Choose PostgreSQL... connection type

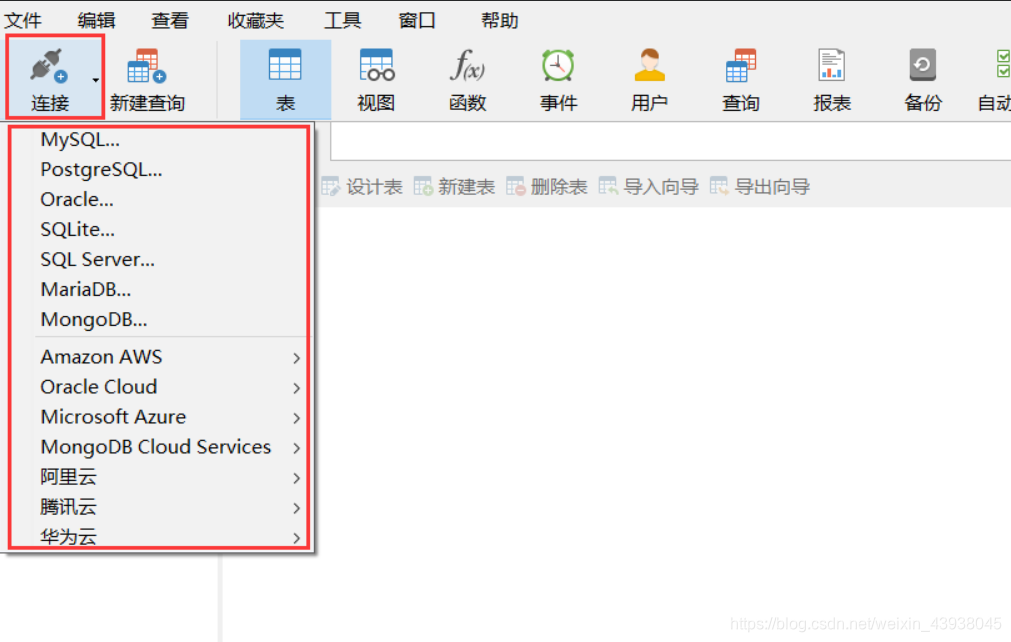pos(159,170)
